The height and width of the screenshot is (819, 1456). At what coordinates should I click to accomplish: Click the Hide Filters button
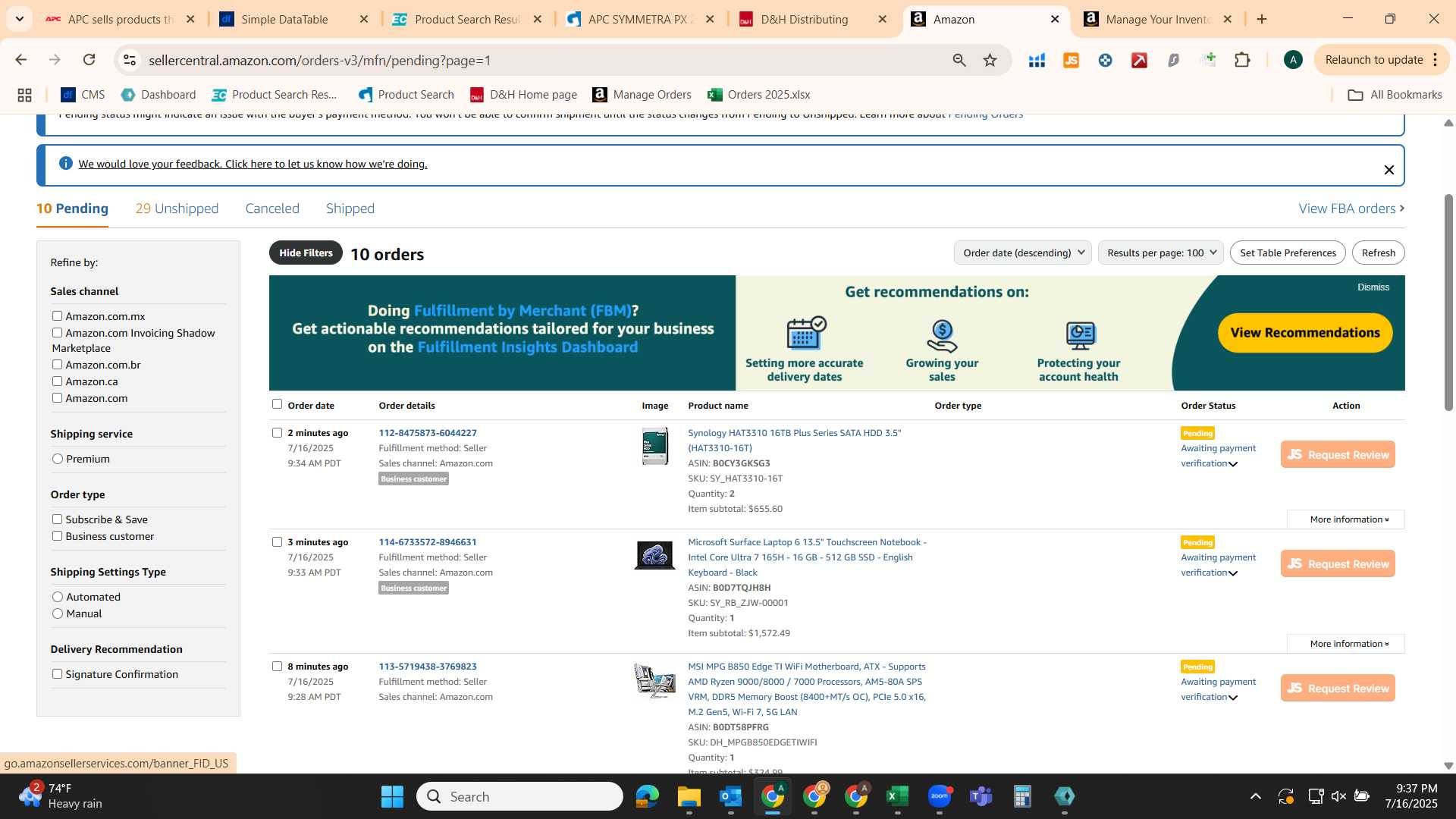click(306, 253)
